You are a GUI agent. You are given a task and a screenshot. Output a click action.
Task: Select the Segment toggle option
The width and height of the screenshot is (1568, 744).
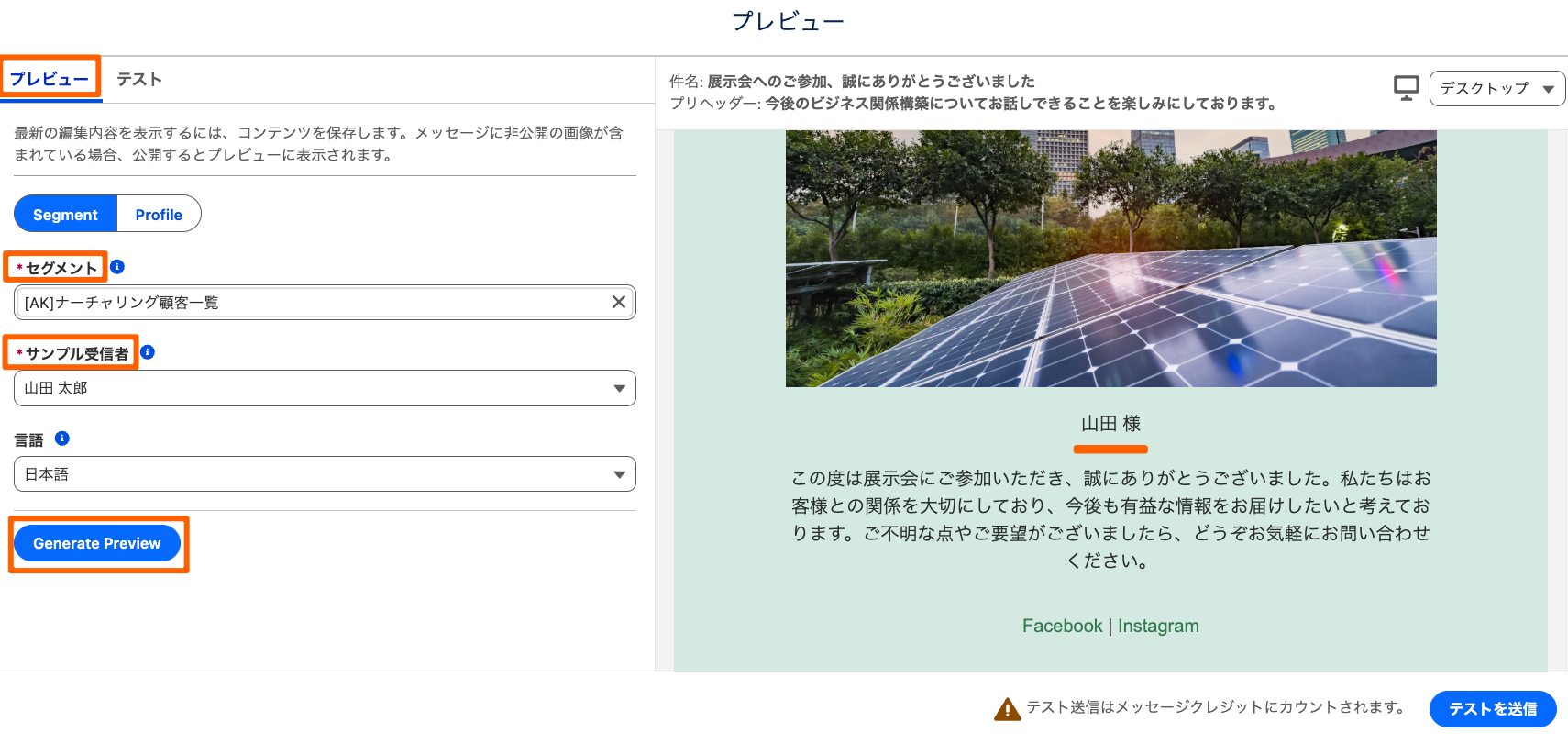click(65, 214)
